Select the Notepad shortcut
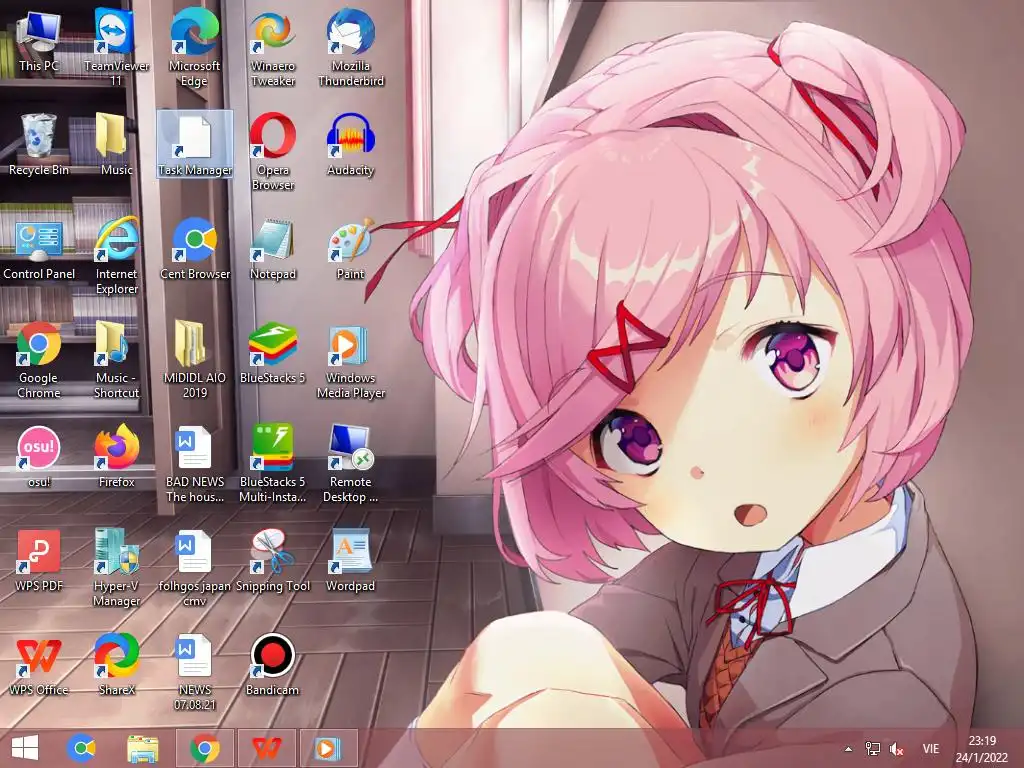This screenshot has width=1024, height=768. (x=273, y=249)
